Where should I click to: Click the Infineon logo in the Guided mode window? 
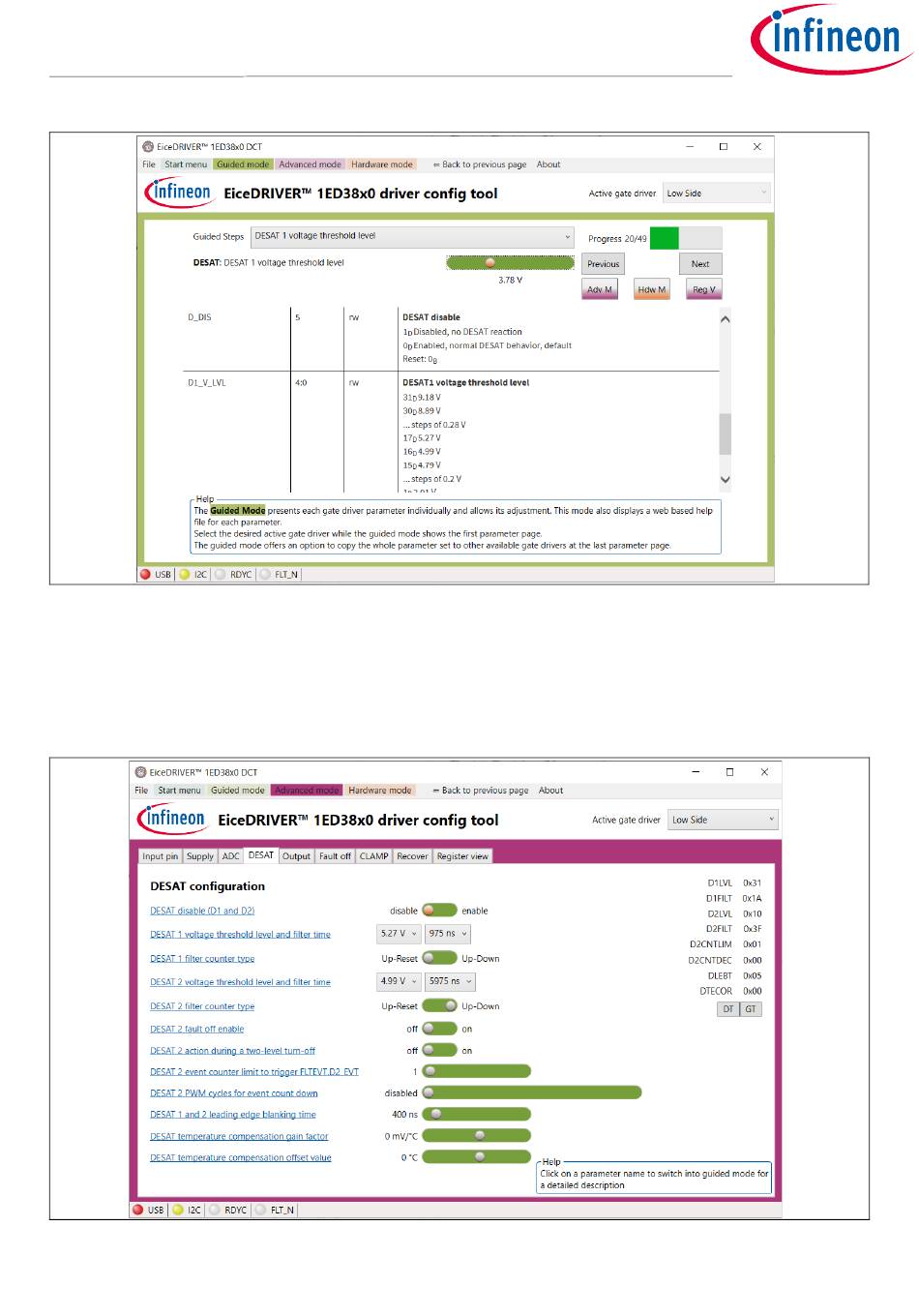click(179, 192)
